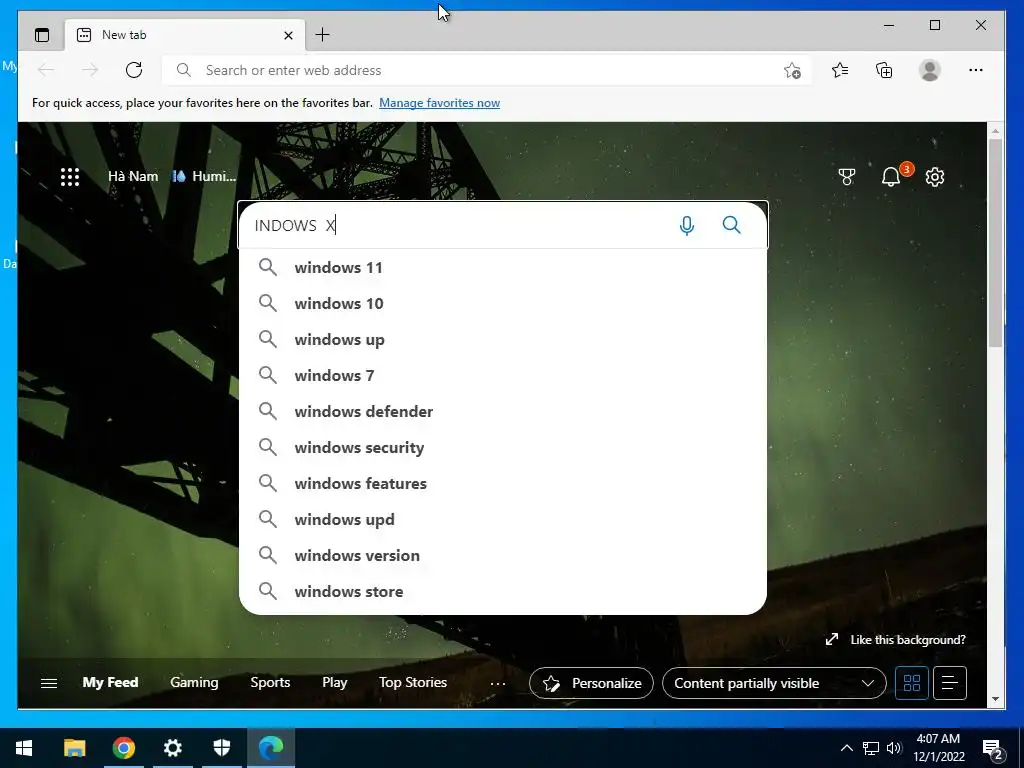1024x768 pixels.
Task: Switch to Sports feed tab
Action: coord(270,682)
